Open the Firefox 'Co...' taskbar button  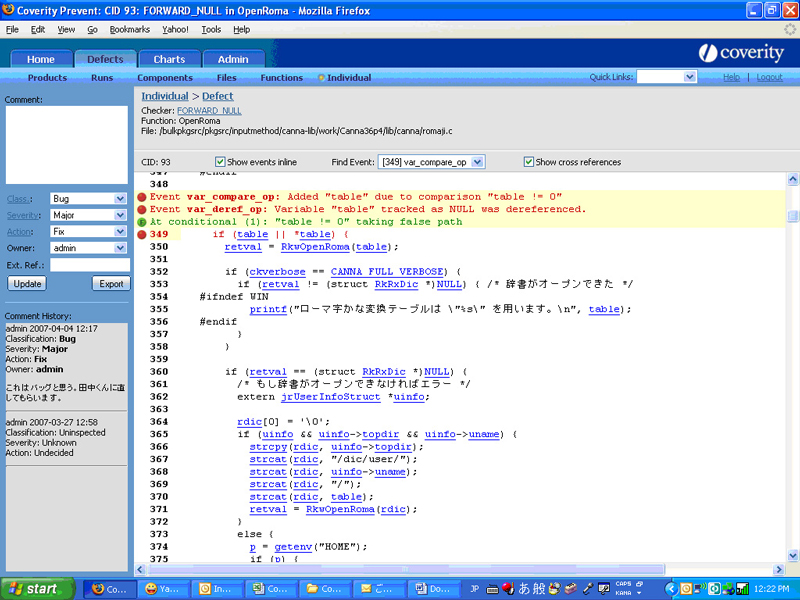coord(110,589)
